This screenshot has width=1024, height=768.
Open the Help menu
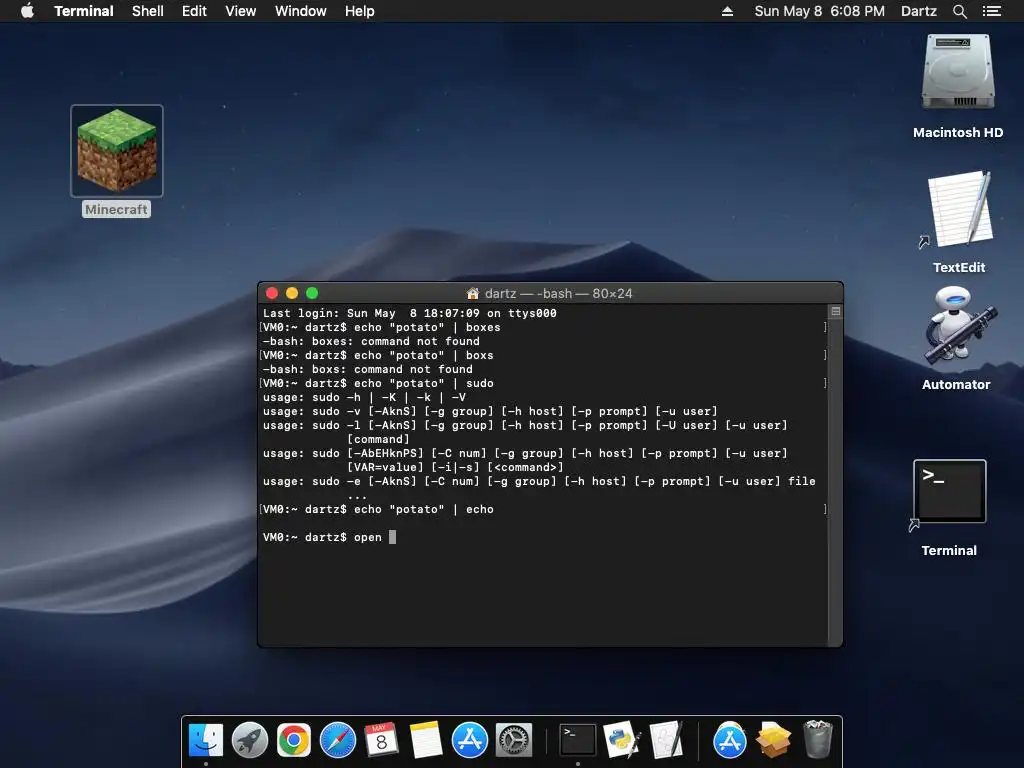(x=360, y=11)
